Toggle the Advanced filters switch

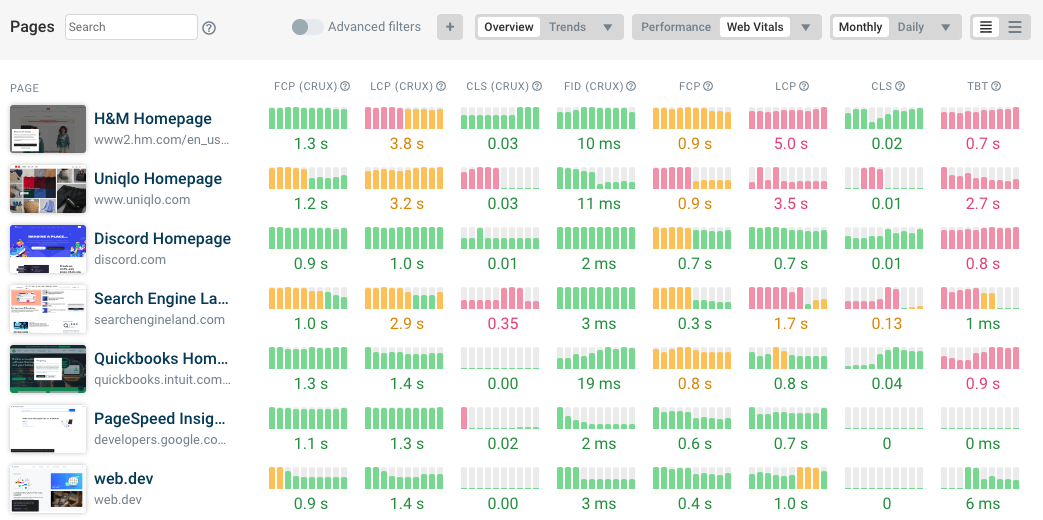[307, 27]
